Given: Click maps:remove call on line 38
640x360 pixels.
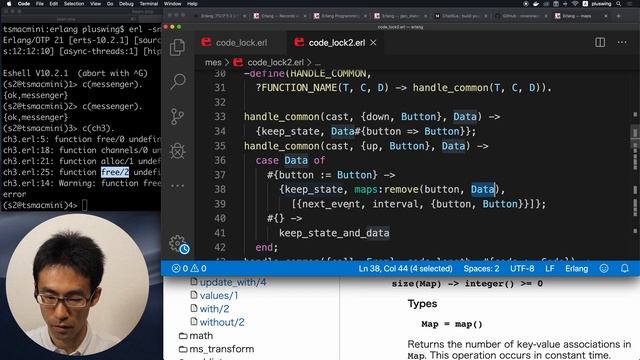Looking at the screenshot, I should pos(387,189).
